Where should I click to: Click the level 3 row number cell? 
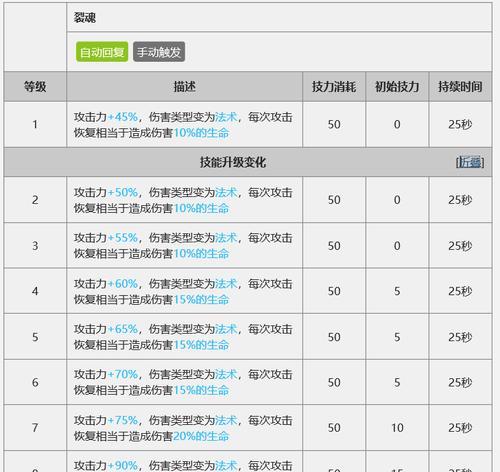pos(35,246)
